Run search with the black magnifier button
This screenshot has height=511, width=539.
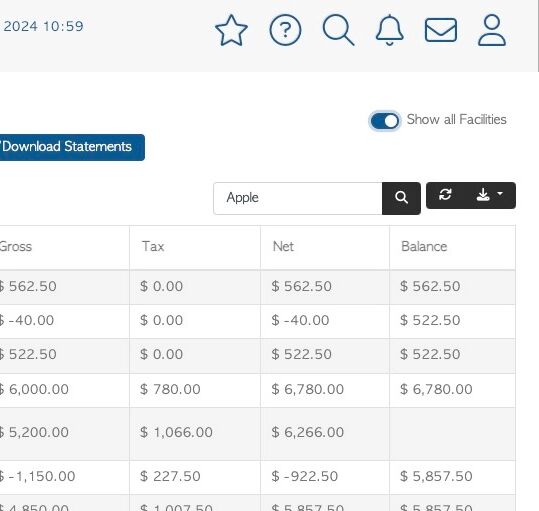[x=401, y=198]
